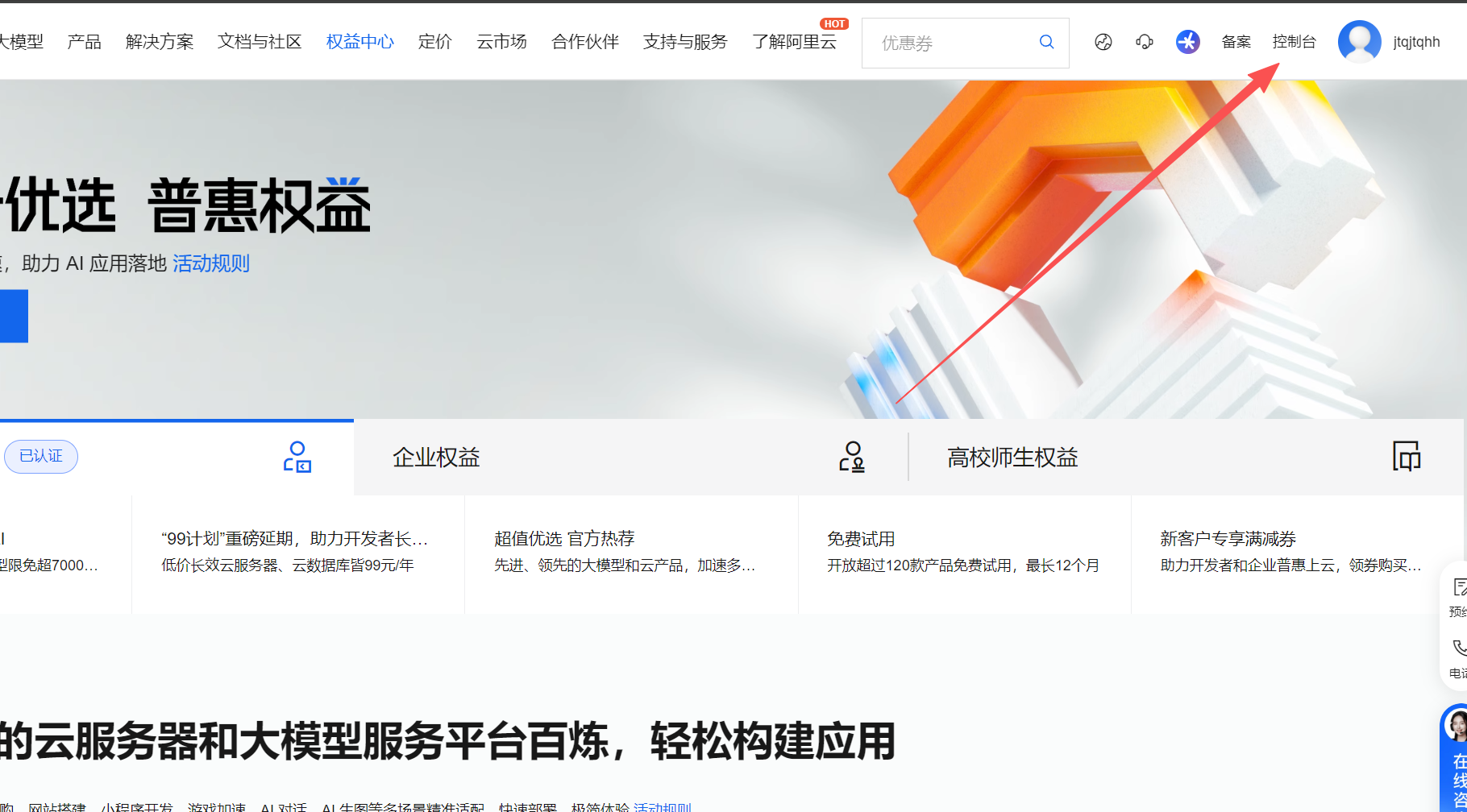
Task: Open 文档与社区 menu
Action: [x=260, y=42]
